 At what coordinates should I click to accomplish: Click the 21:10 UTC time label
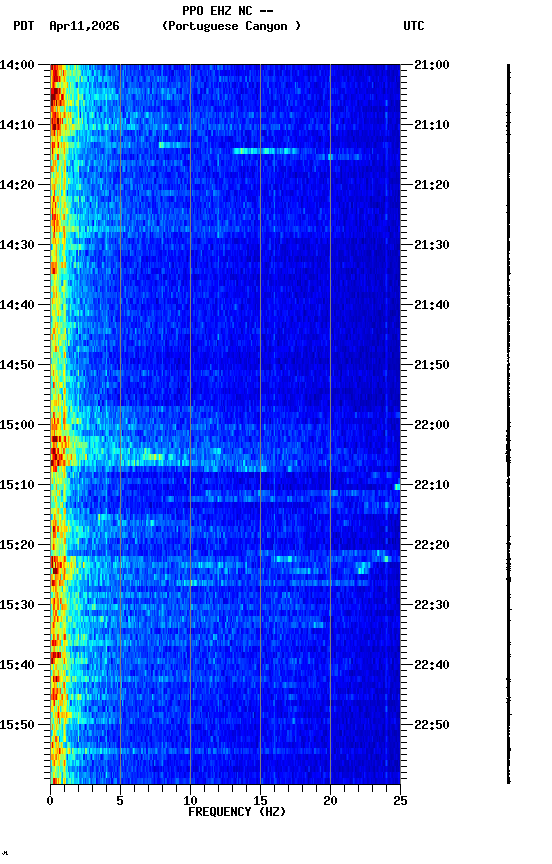click(432, 125)
